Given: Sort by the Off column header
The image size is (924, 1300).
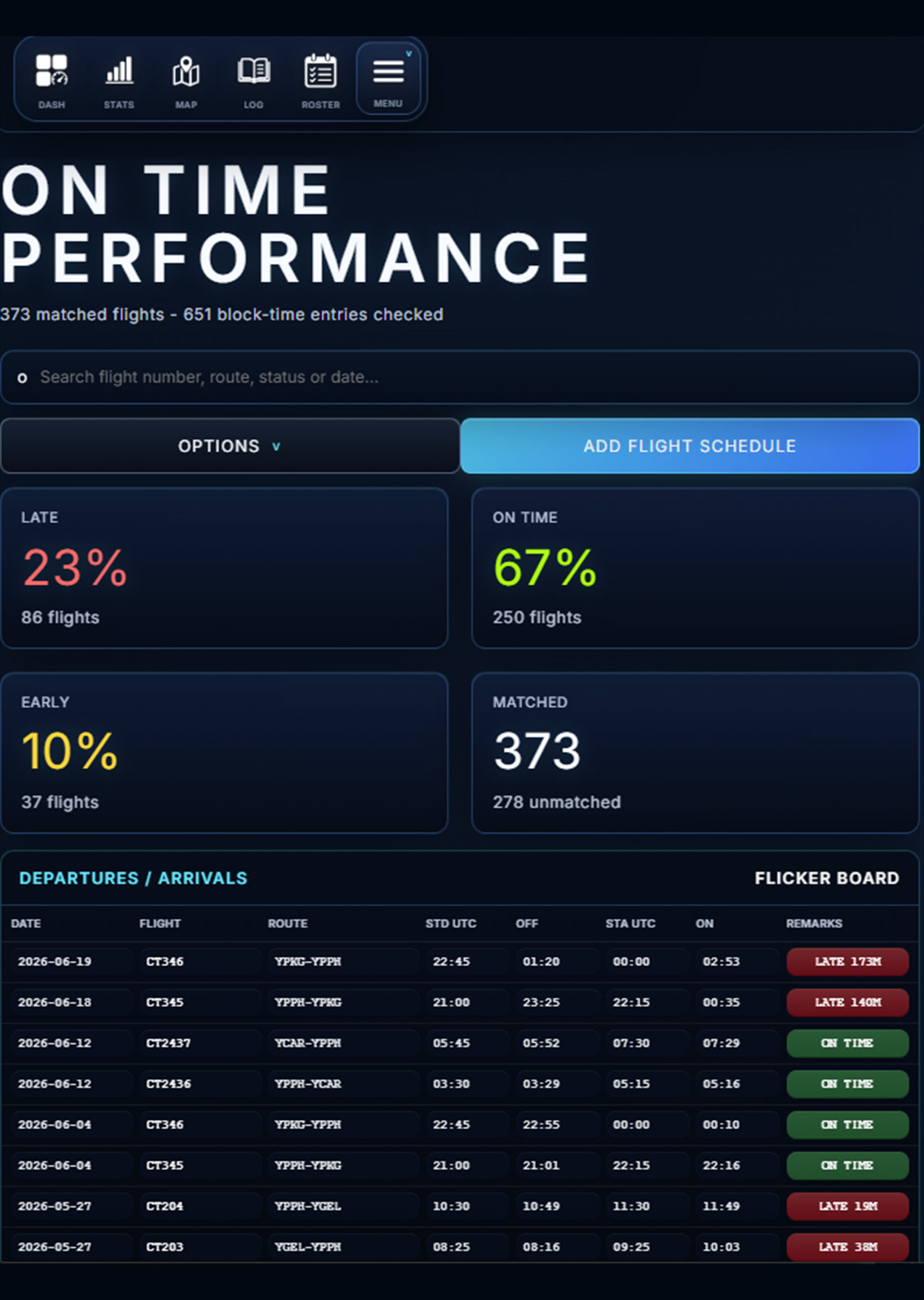Looking at the screenshot, I should pyautogui.click(x=527, y=924).
